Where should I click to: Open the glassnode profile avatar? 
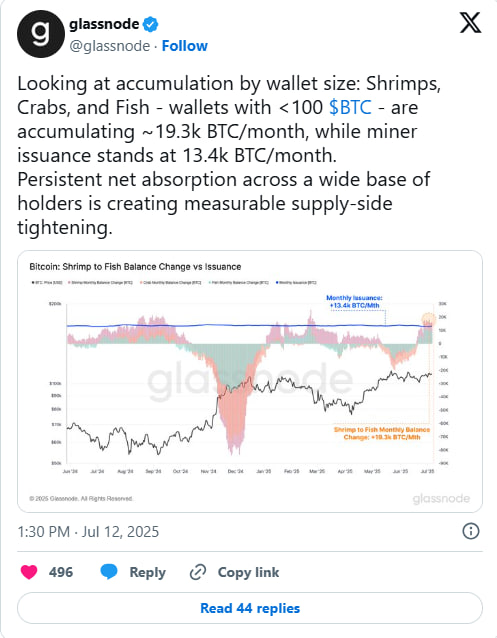click(x=41, y=34)
